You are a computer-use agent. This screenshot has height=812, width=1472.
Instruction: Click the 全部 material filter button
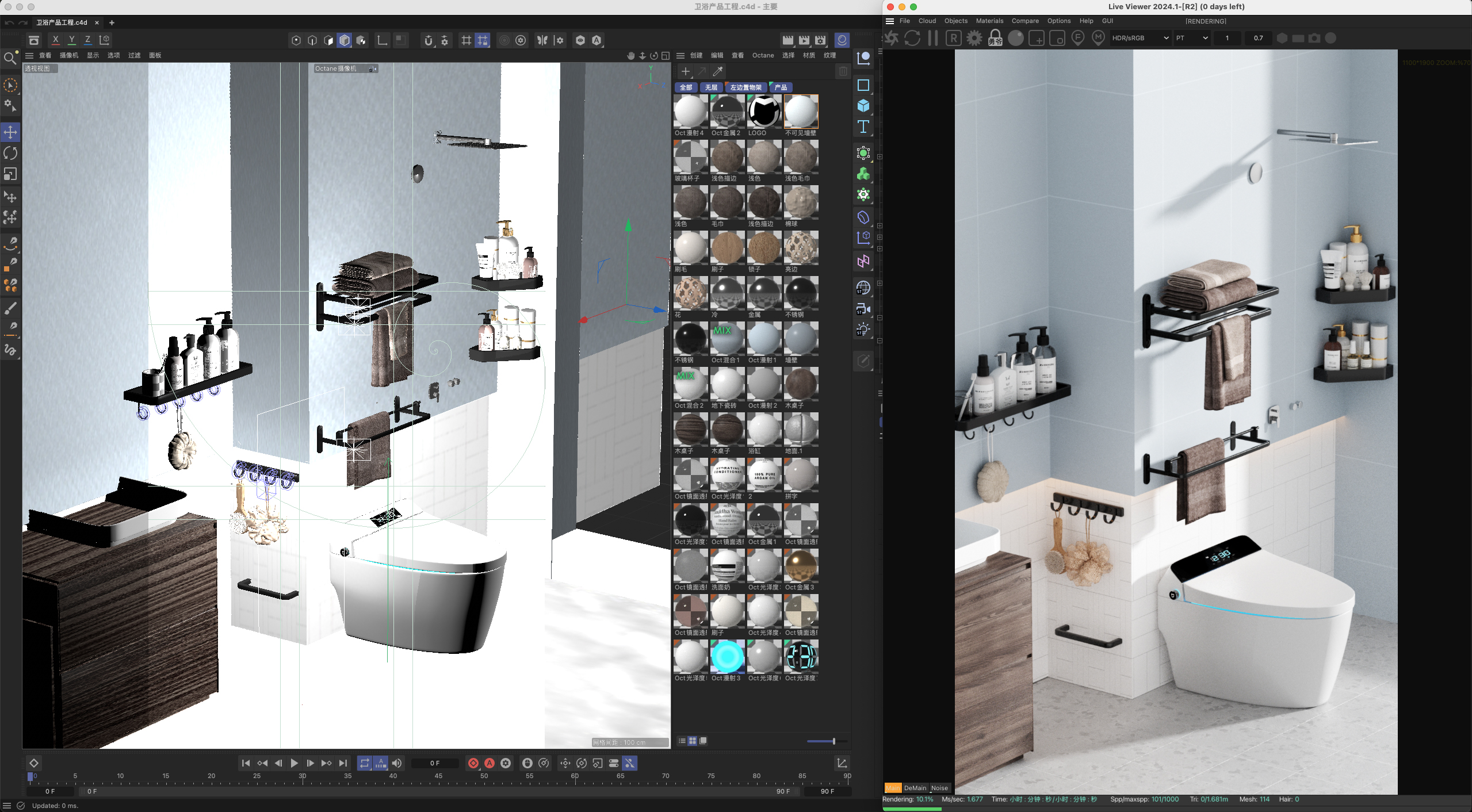[686, 87]
